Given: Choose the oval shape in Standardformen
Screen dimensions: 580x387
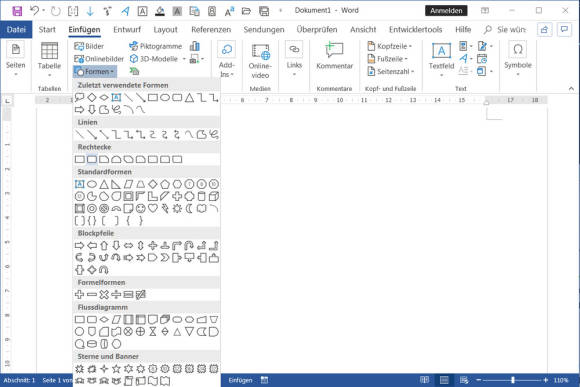Looking at the screenshot, I should pyautogui.click(x=92, y=184).
